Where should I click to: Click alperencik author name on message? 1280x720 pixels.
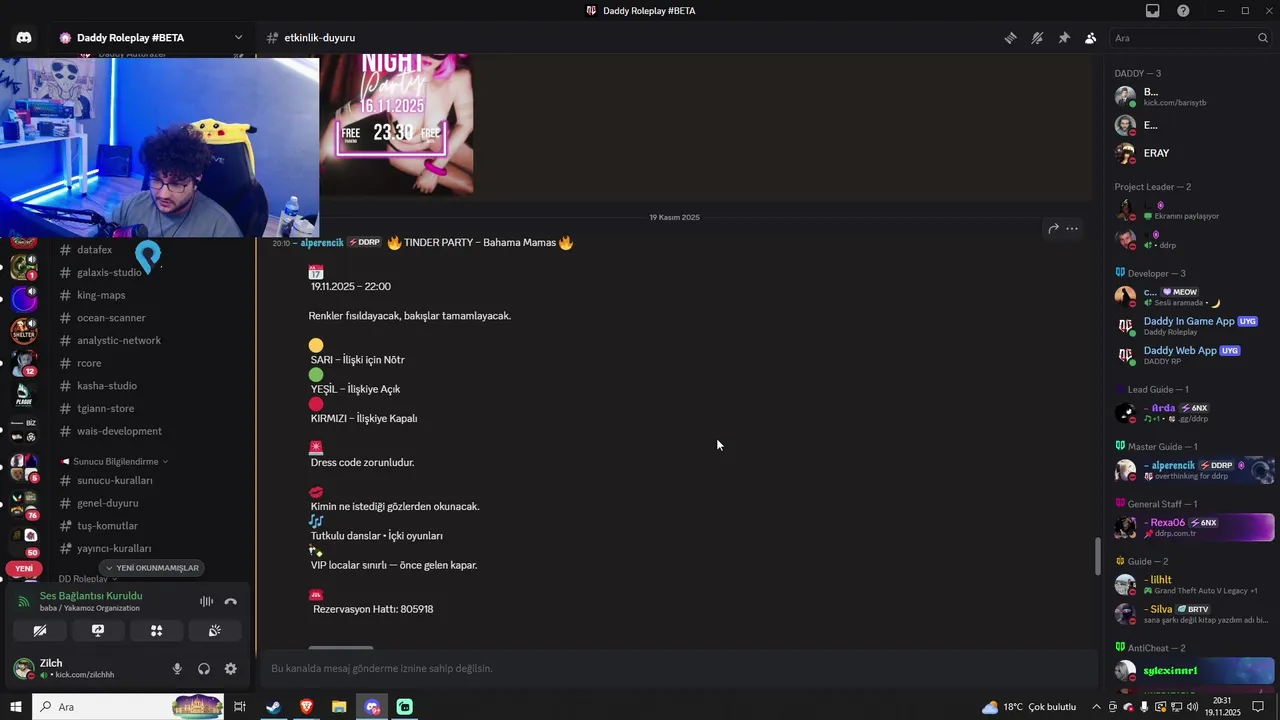(322, 243)
